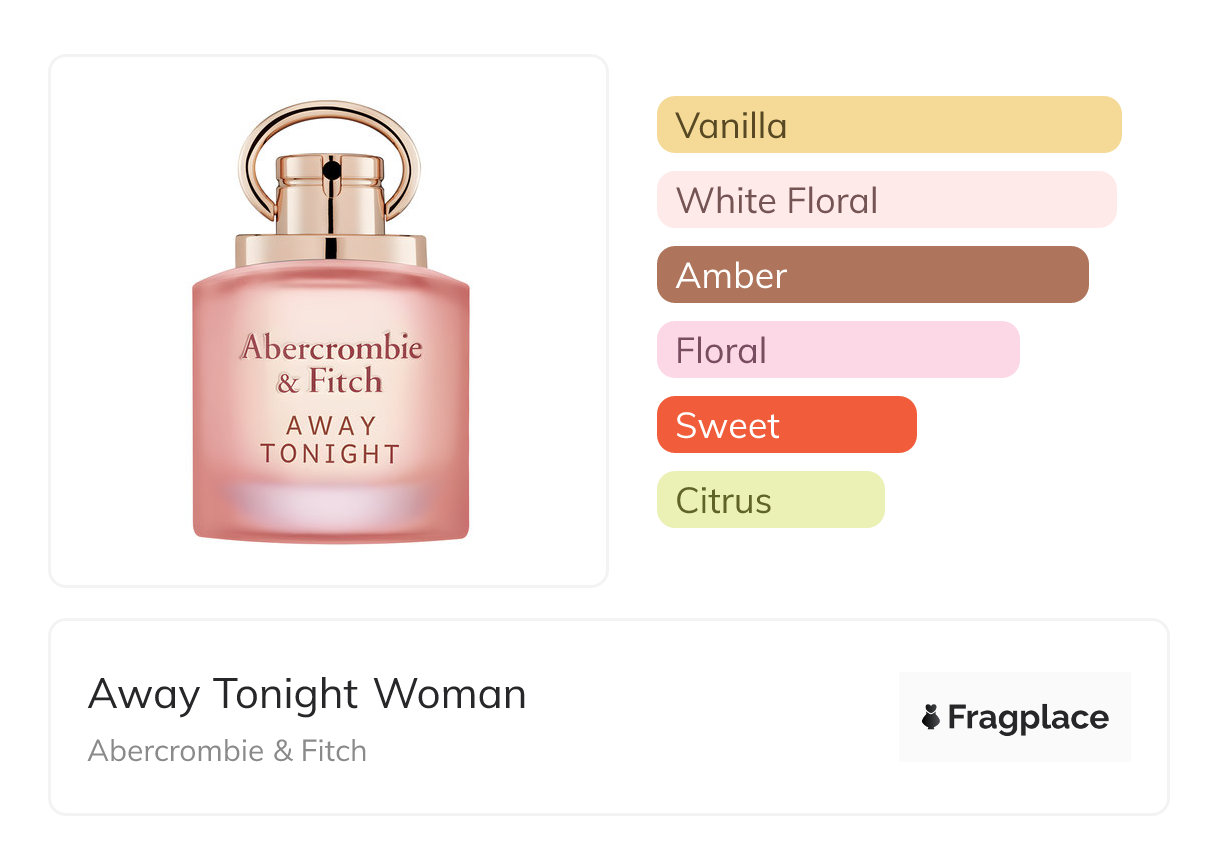Click the Fragplace wordmark text
The image size is (1218, 864).
1027,718
